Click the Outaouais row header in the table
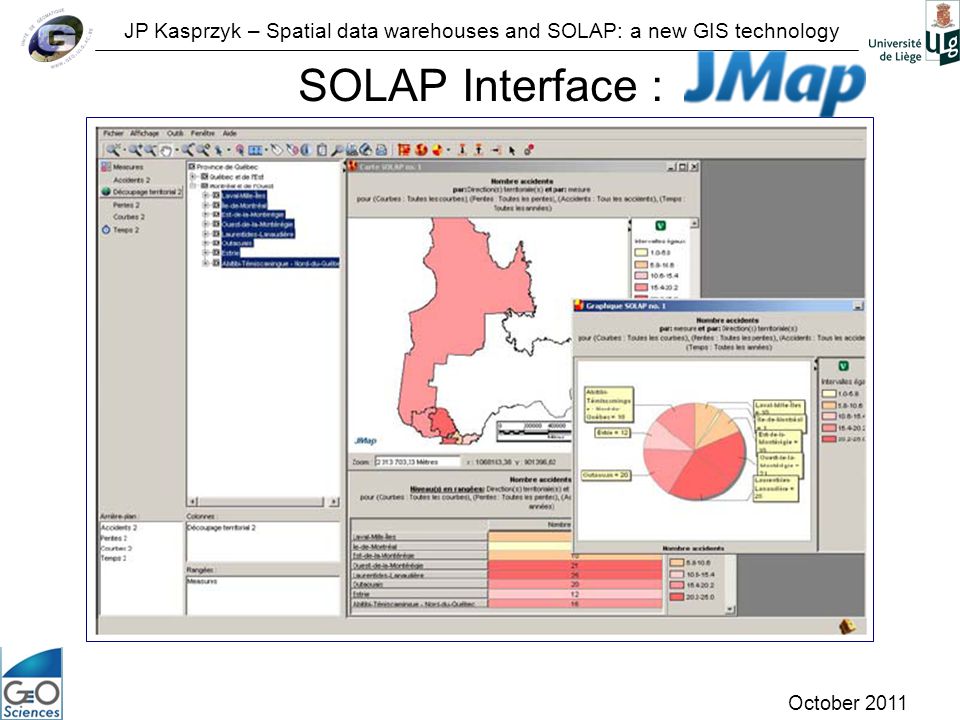 point(419,585)
